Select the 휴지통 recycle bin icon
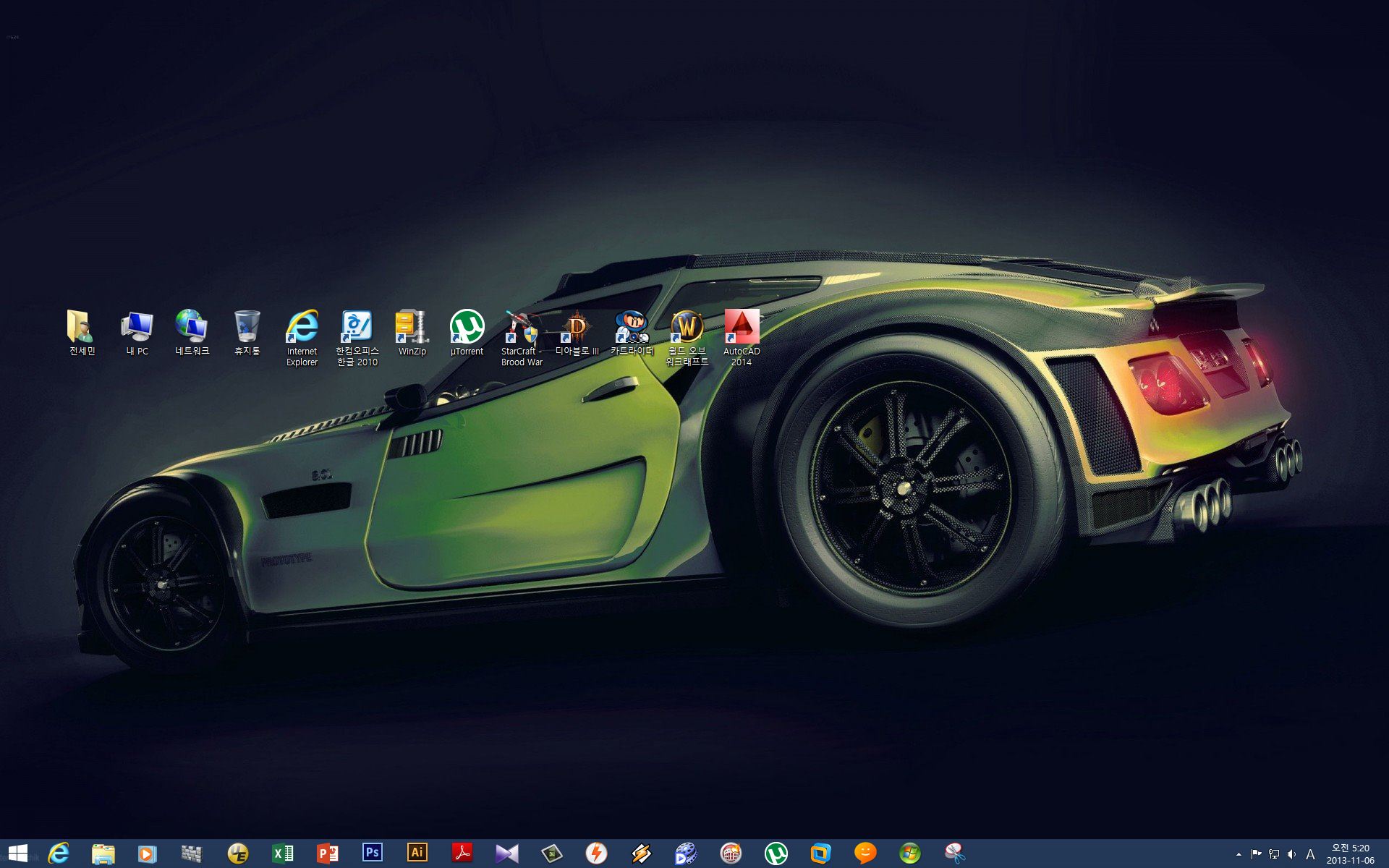Viewport: 1389px width, 868px height. (247, 333)
